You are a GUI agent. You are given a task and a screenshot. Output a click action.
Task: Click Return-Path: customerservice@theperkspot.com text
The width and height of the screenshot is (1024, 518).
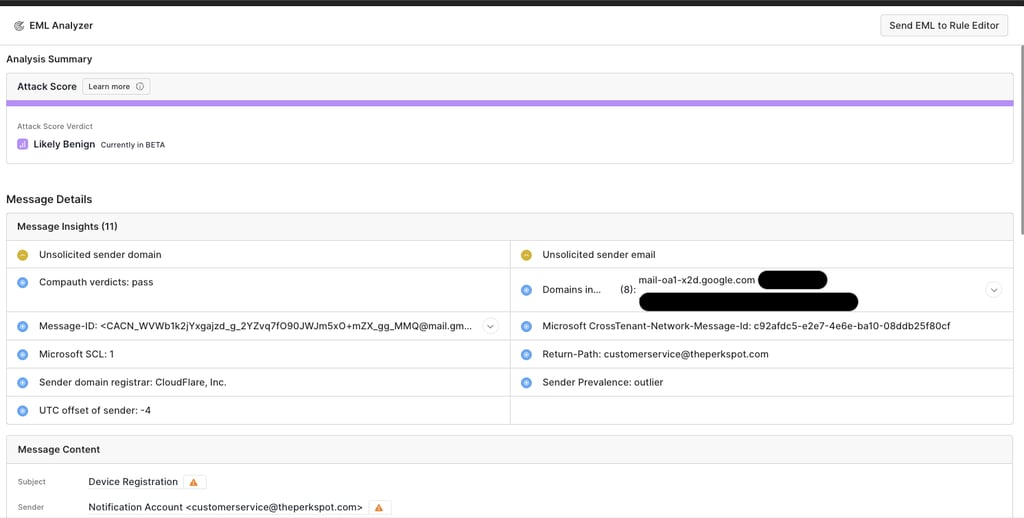pyautogui.click(x=655, y=354)
